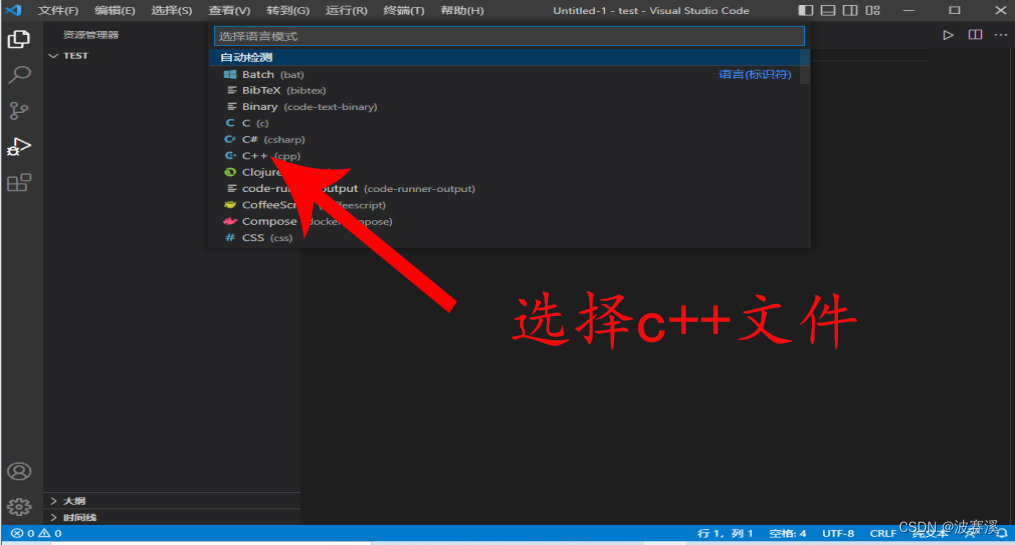
Task: Click the VS Code logo icon
Action: pos(13,10)
